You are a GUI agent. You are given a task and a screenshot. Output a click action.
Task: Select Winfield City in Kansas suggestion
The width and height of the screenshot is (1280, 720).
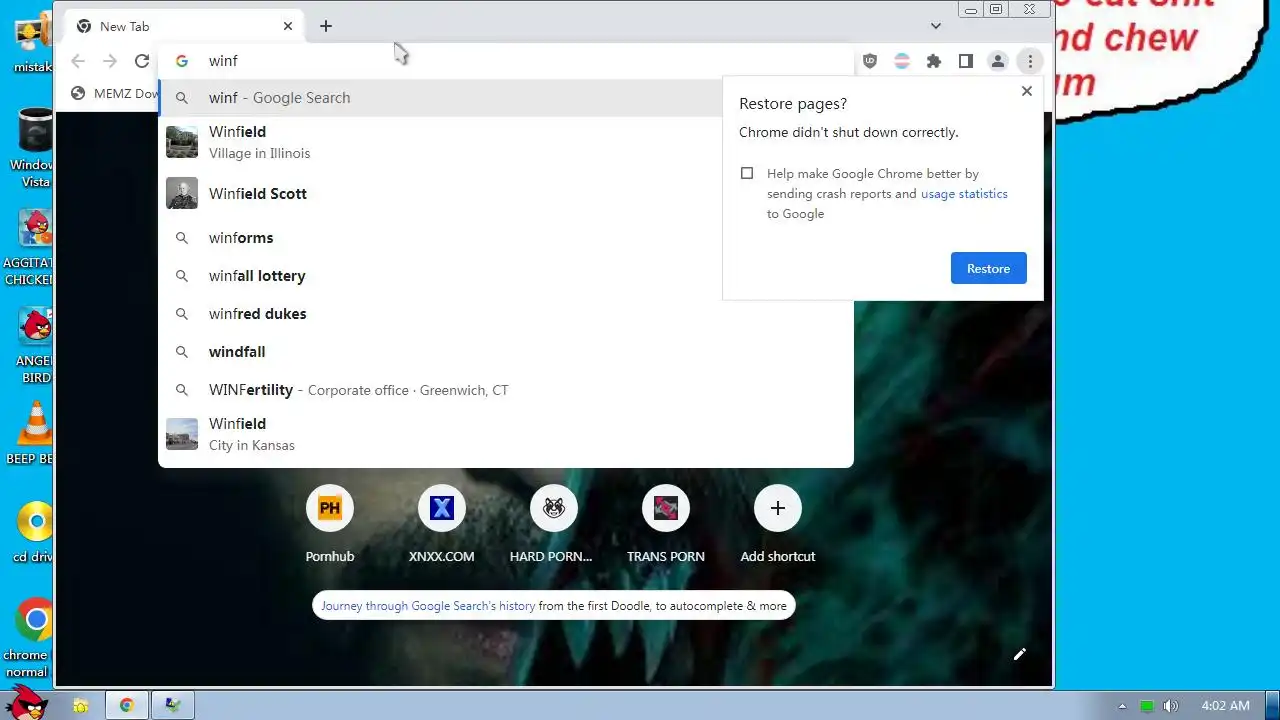[505, 434]
